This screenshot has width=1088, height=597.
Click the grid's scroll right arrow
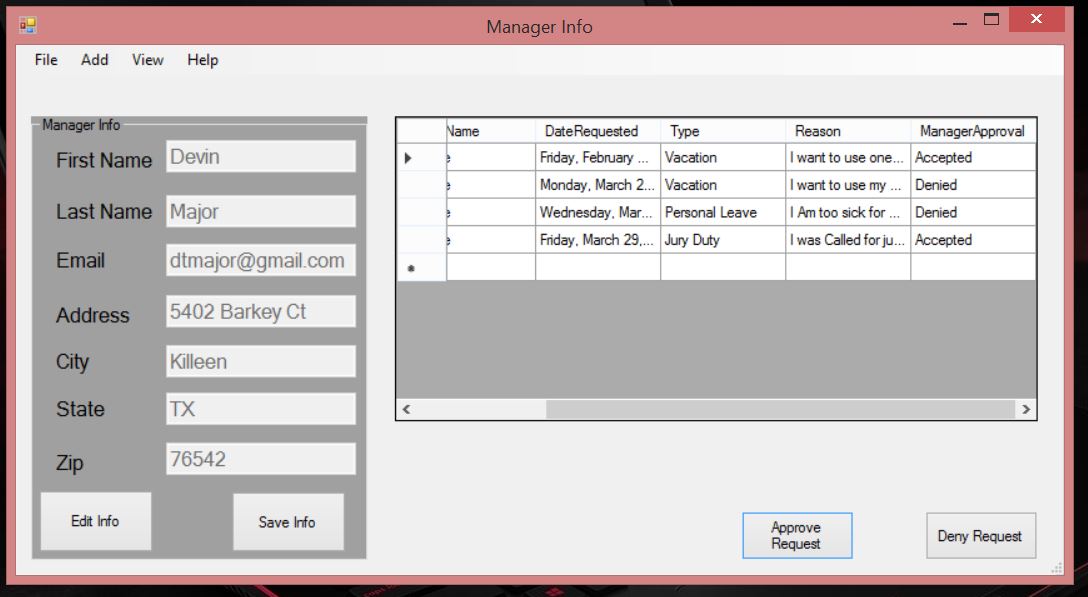click(x=1025, y=409)
